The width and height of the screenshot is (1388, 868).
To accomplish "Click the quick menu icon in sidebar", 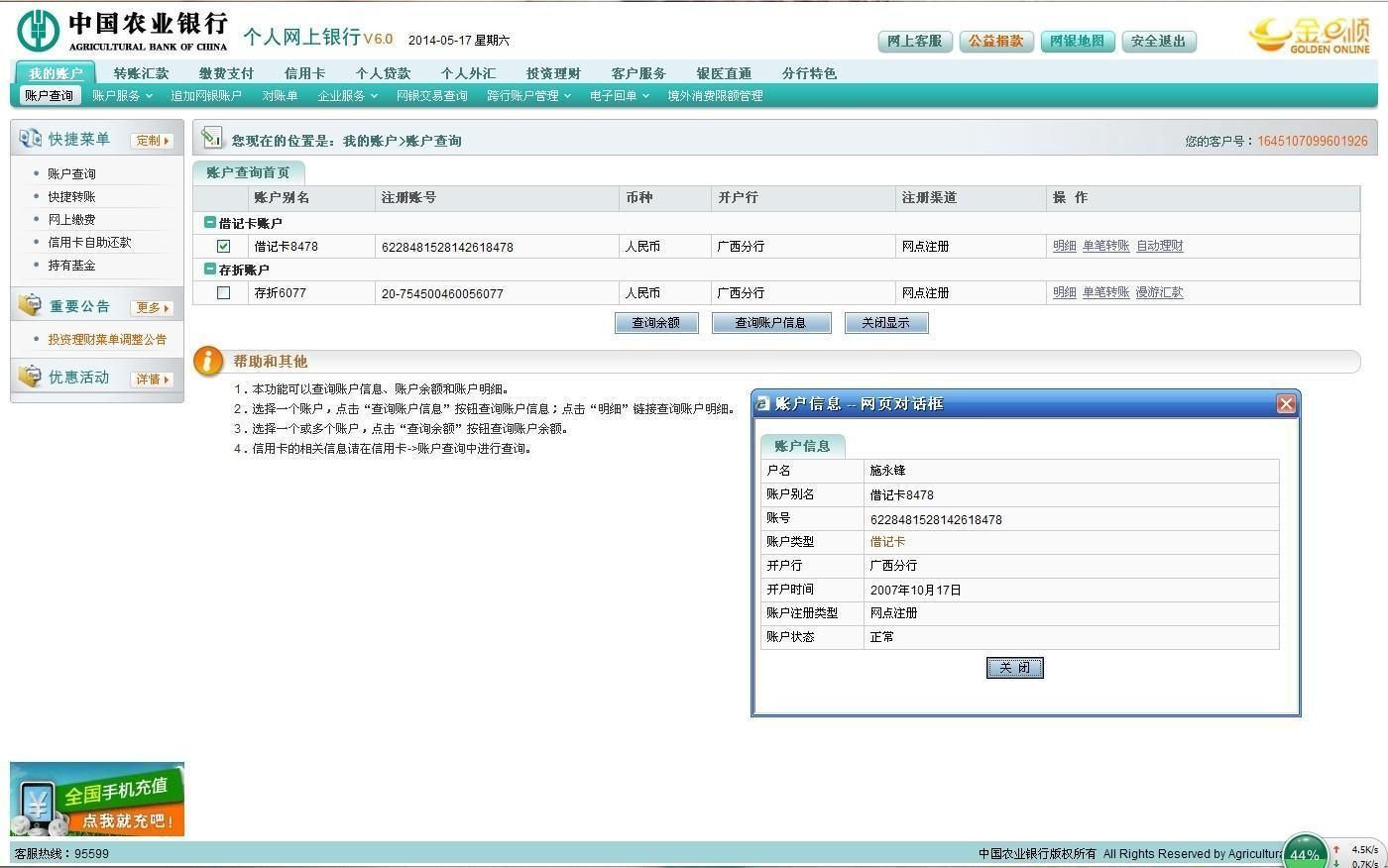I will pos(30,139).
